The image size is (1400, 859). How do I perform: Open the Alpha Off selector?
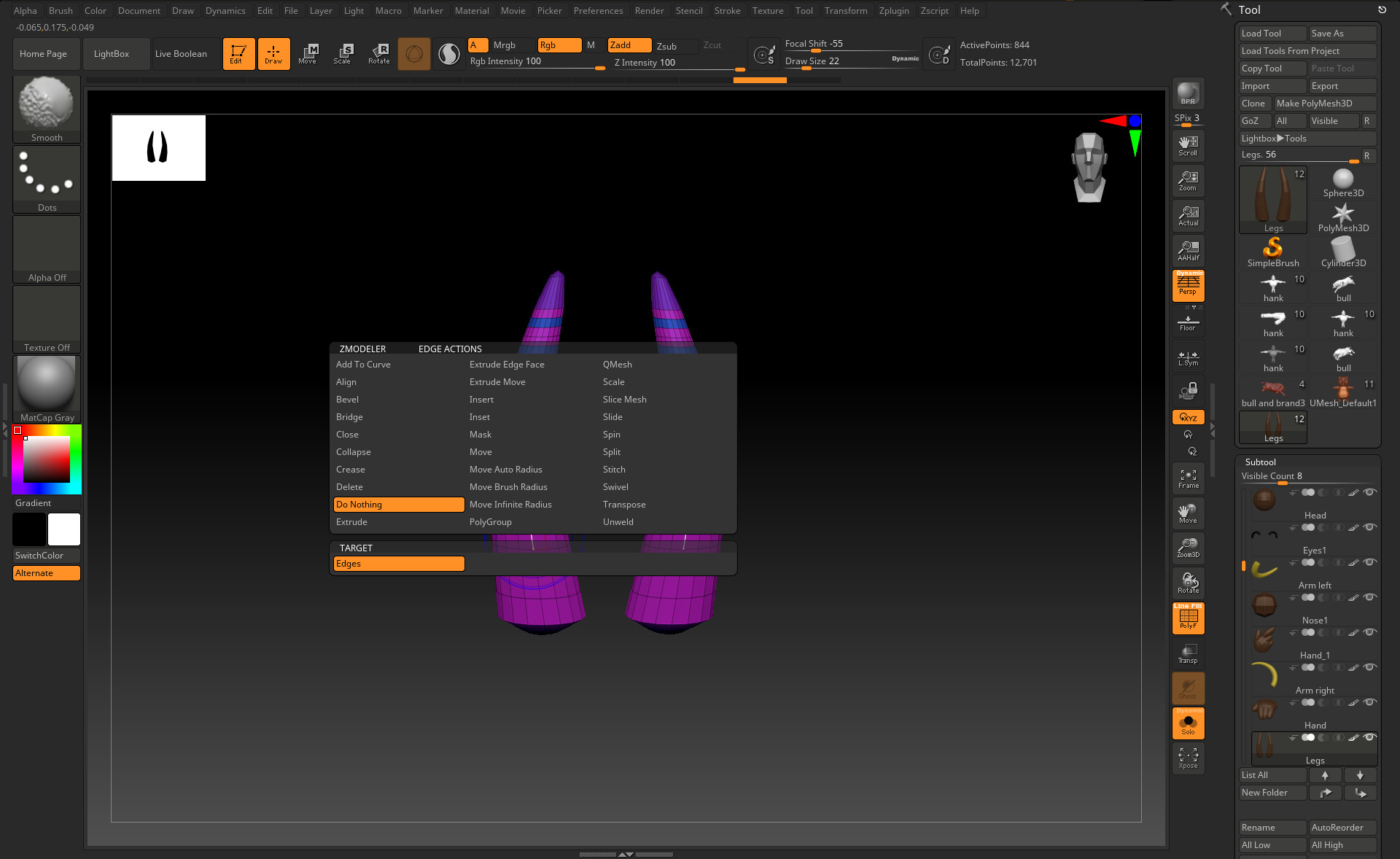tap(47, 249)
